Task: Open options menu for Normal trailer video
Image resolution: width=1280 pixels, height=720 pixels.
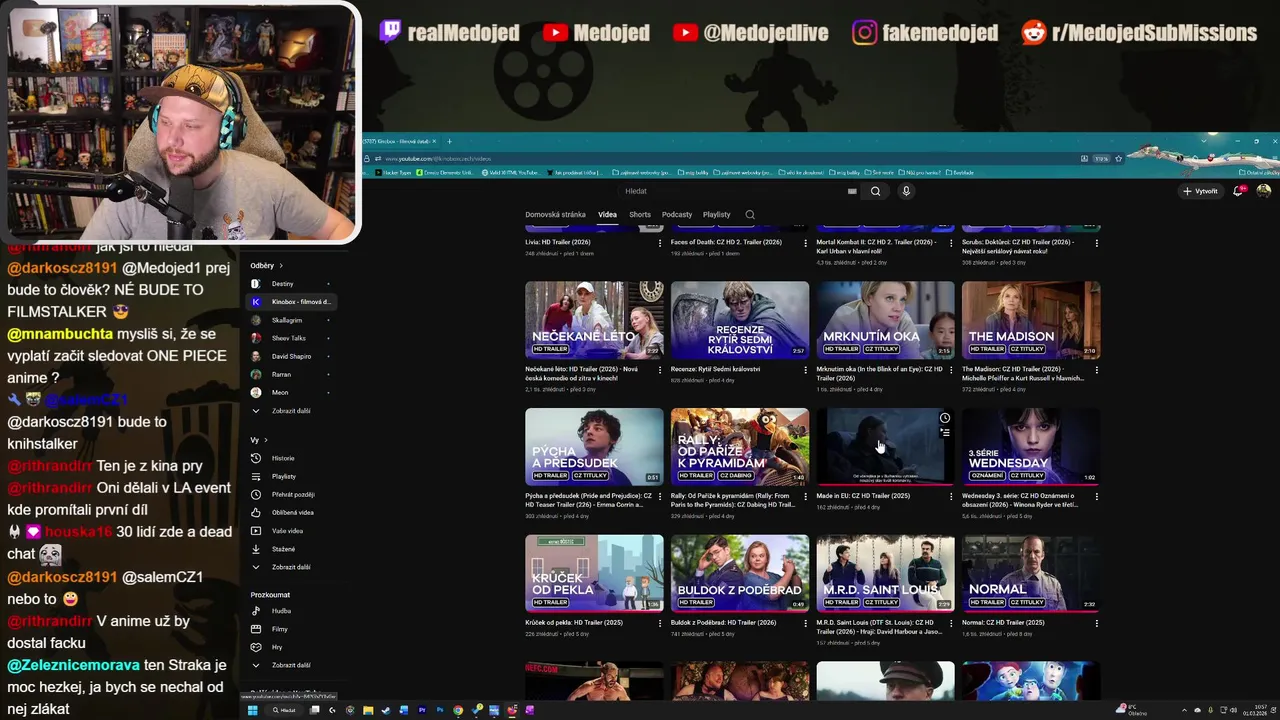Action: point(1097,623)
